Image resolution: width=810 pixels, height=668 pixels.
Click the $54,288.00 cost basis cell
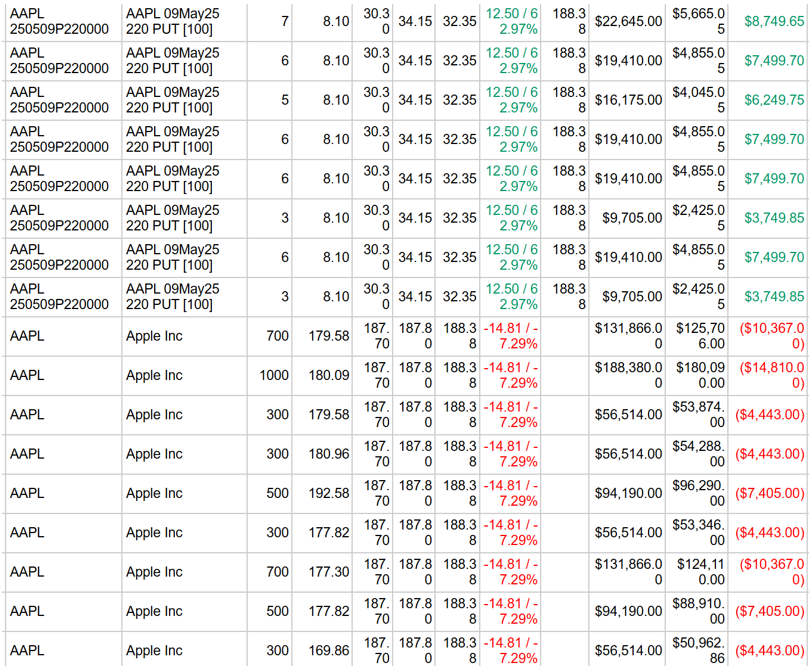pos(698,454)
